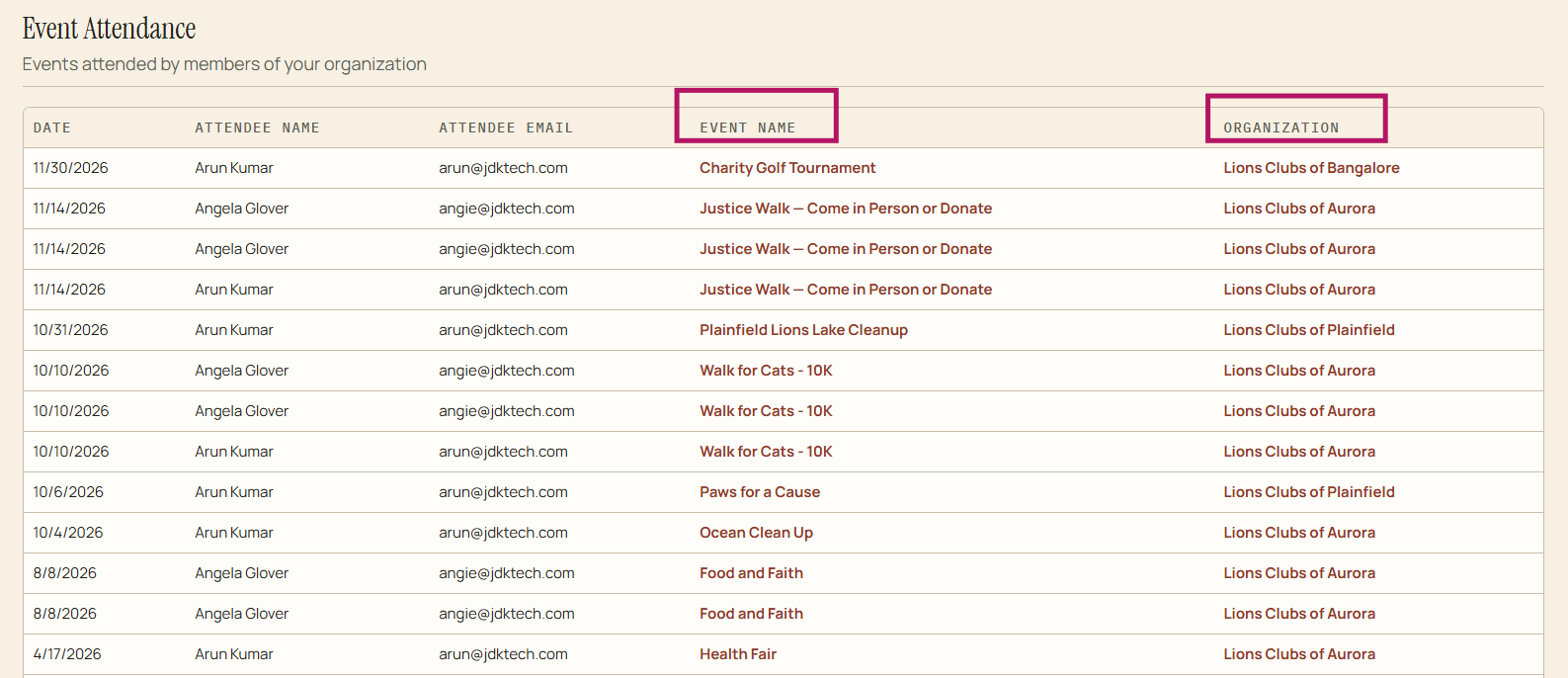Open the Lions Clubs of Bangalore organization link

[1311, 168]
